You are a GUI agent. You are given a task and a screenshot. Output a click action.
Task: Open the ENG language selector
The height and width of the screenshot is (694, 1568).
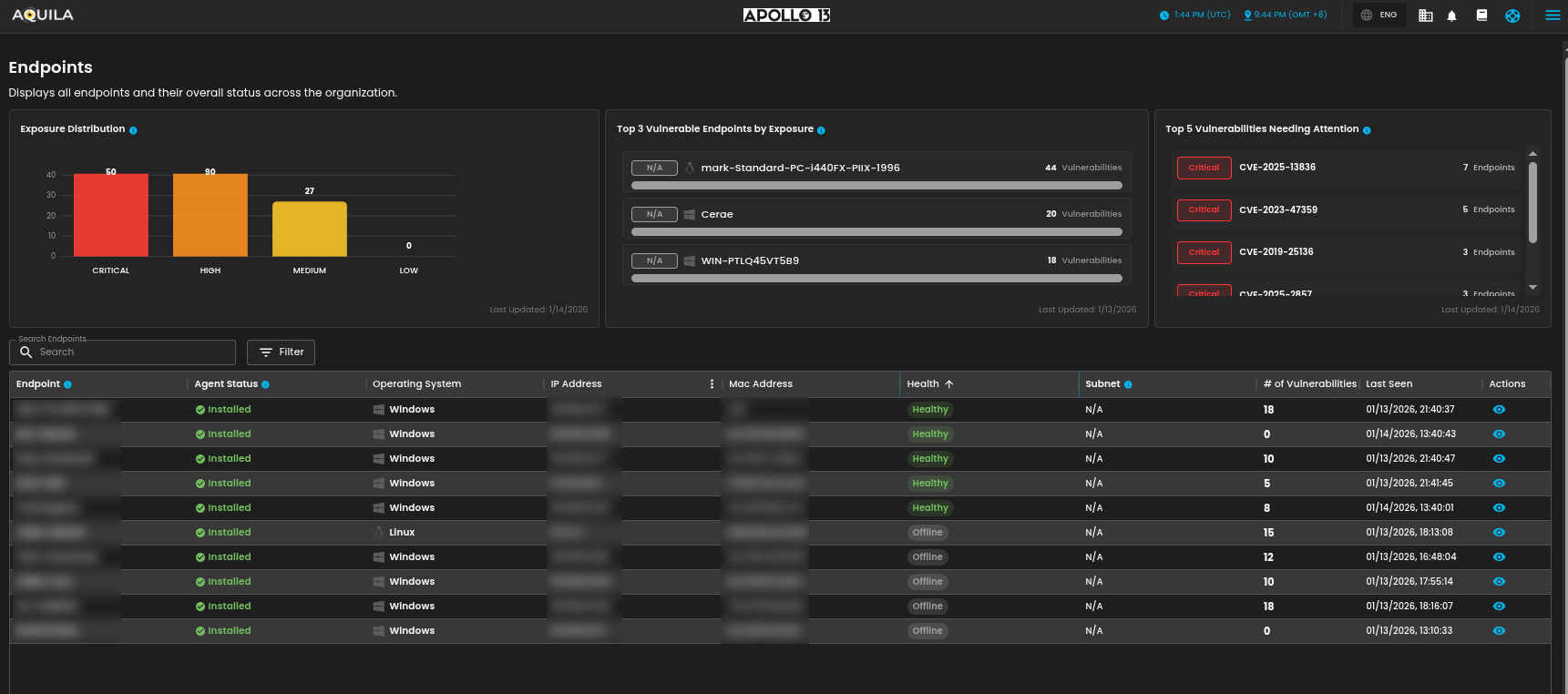click(x=1378, y=15)
